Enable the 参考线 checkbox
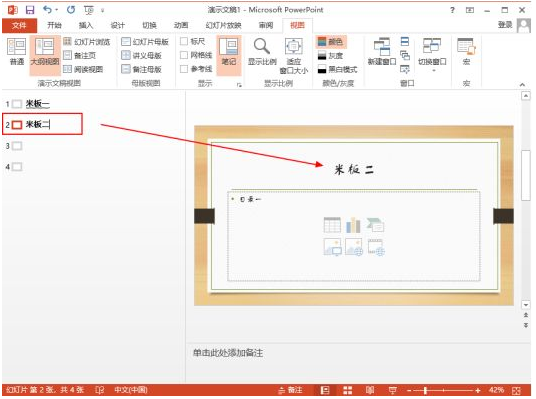 [184, 69]
